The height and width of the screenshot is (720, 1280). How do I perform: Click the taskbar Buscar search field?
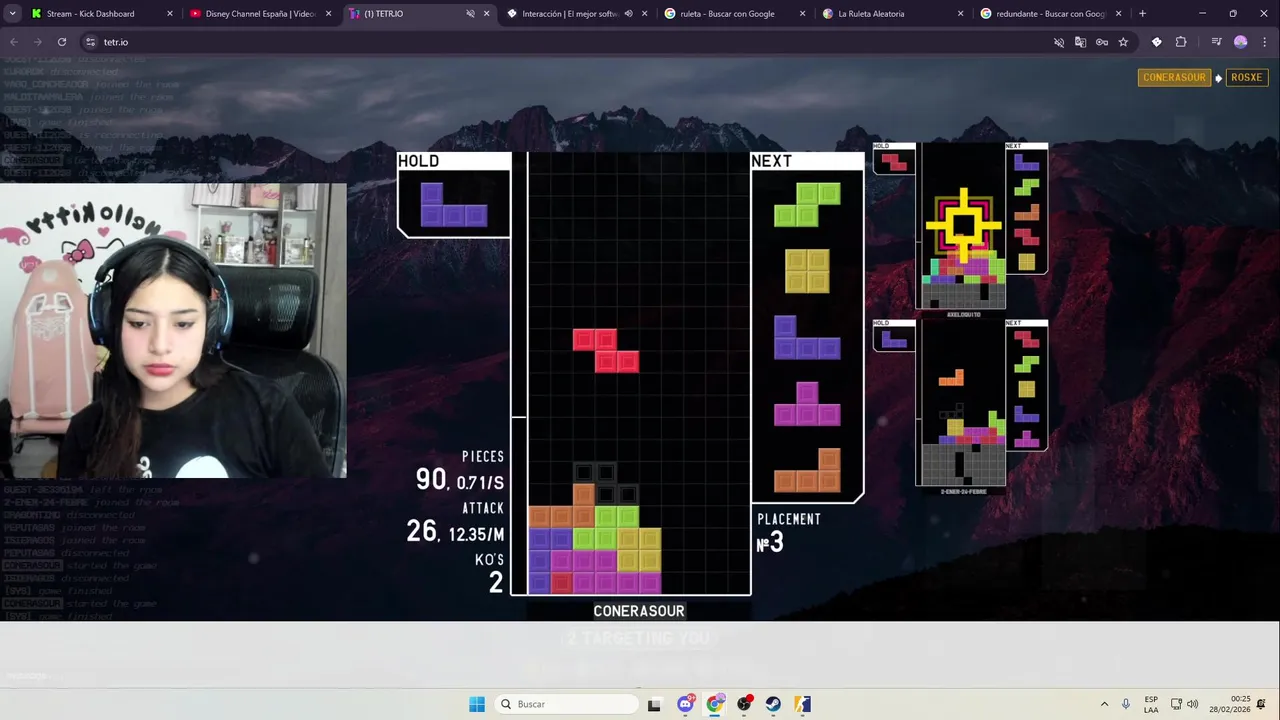(x=566, y=704)
